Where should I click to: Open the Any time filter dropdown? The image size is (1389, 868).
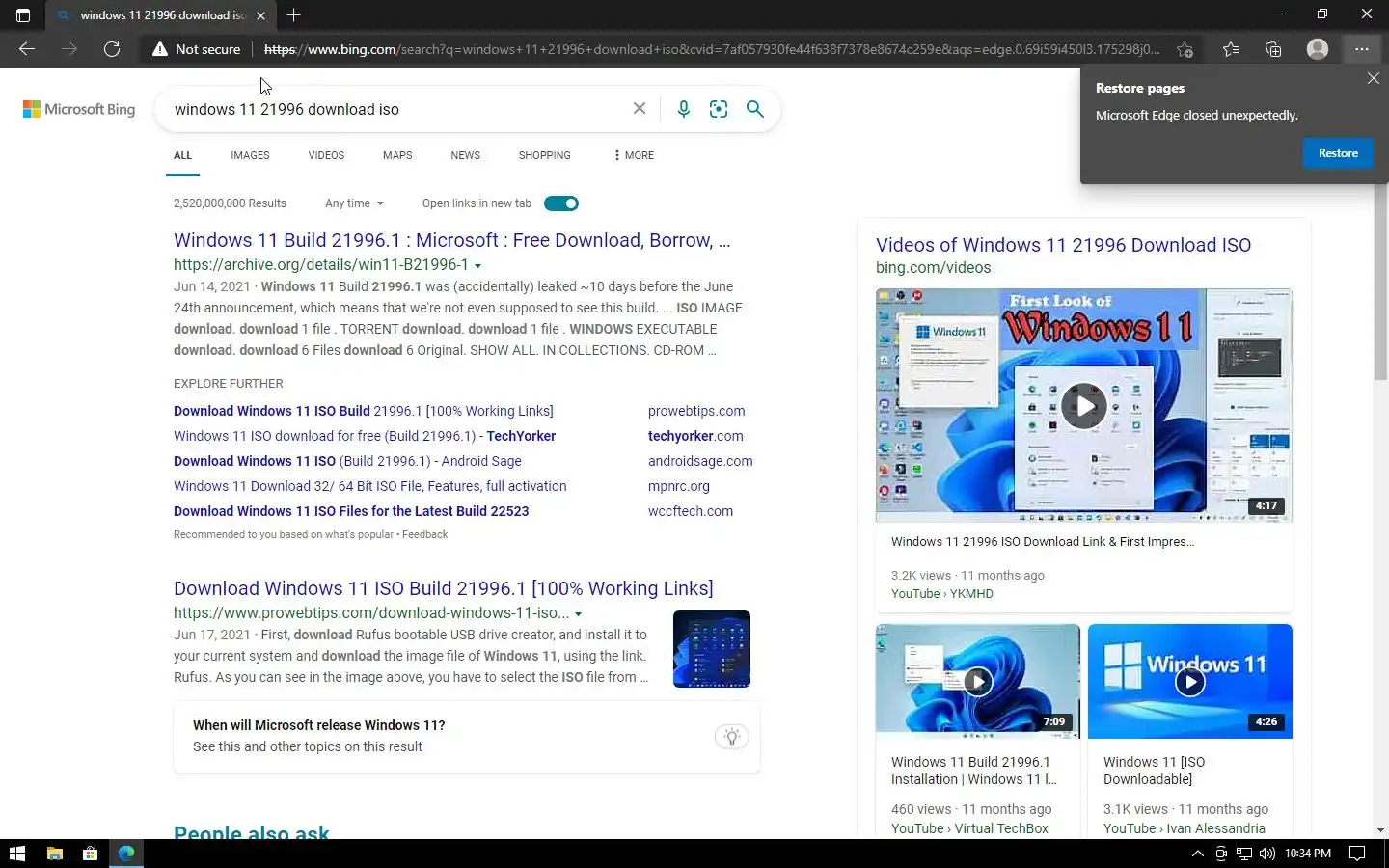[x=354, y=203]
